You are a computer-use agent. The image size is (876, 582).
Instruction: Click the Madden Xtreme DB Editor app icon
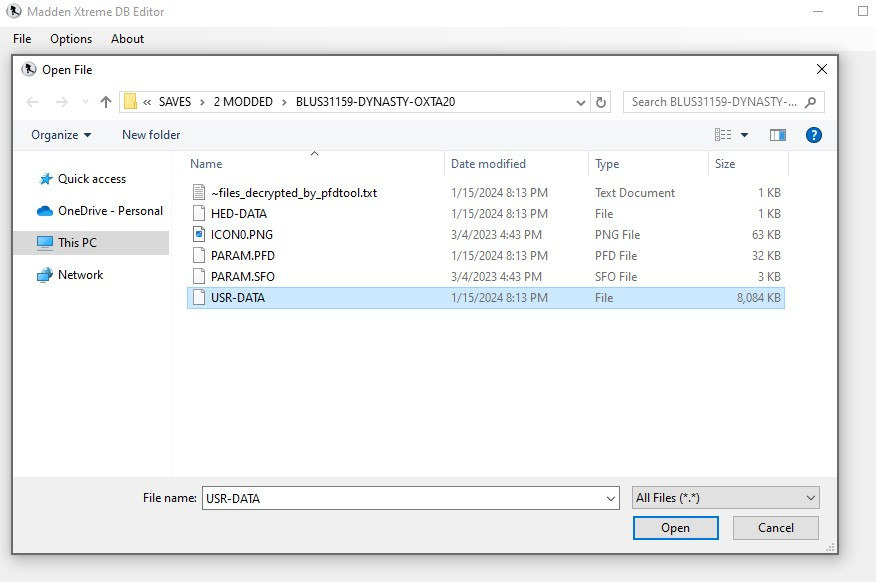pyautogui.click(x=13, y=11)
